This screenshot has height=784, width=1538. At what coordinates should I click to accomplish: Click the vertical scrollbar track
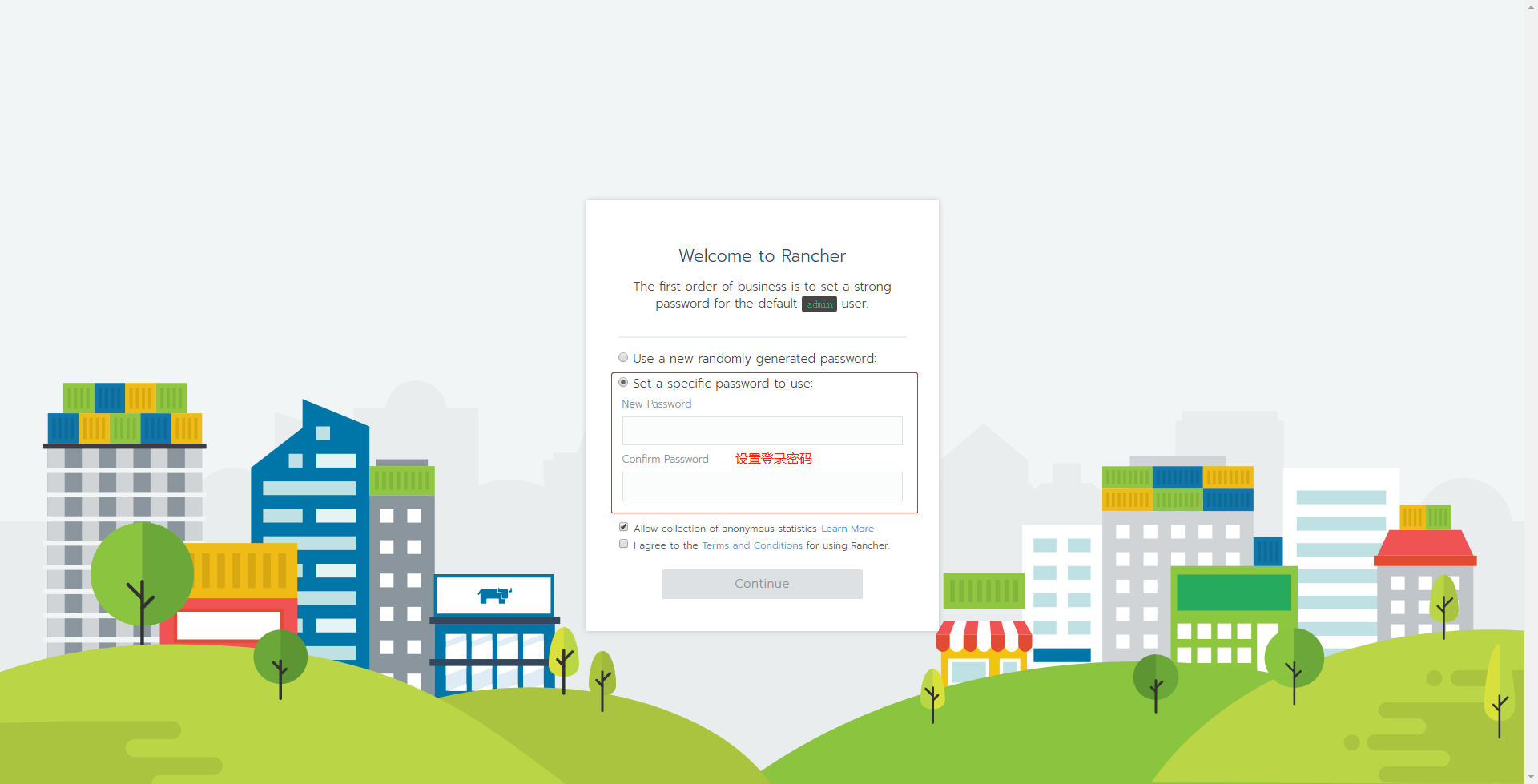click(1531, 392)
